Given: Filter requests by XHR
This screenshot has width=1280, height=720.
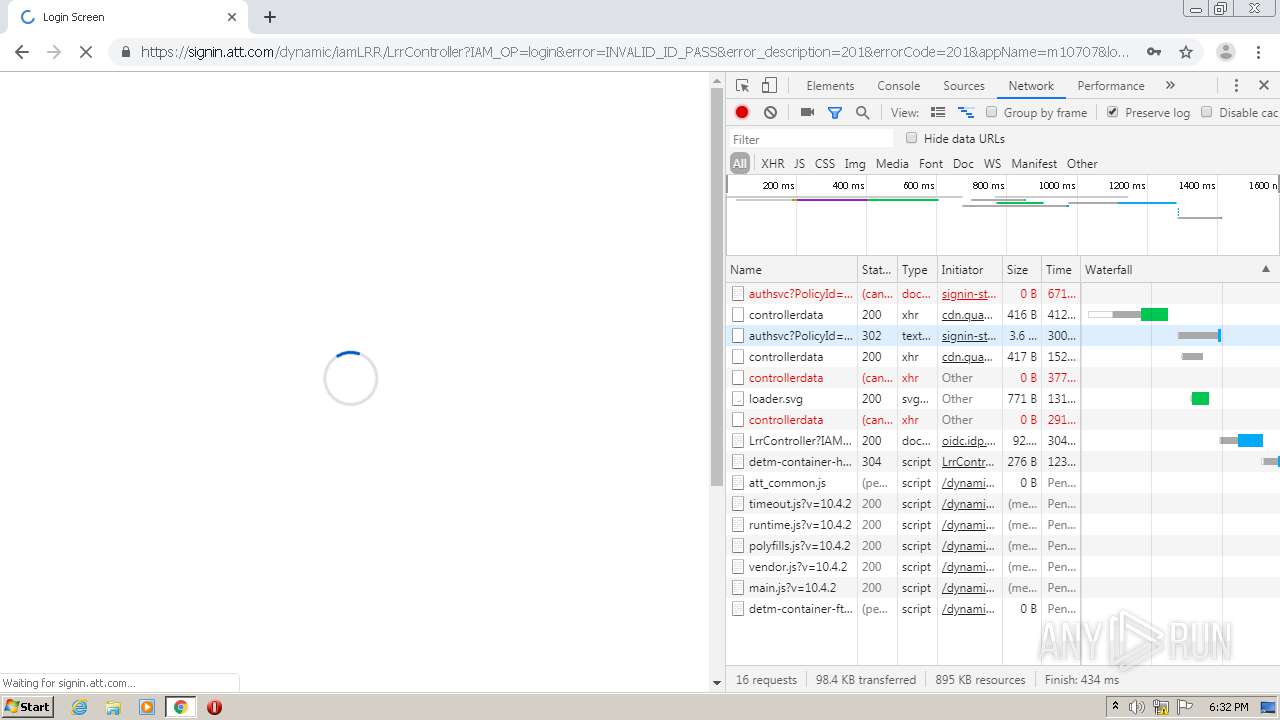Looking at the screenshot, I should [x=773, y=164].
